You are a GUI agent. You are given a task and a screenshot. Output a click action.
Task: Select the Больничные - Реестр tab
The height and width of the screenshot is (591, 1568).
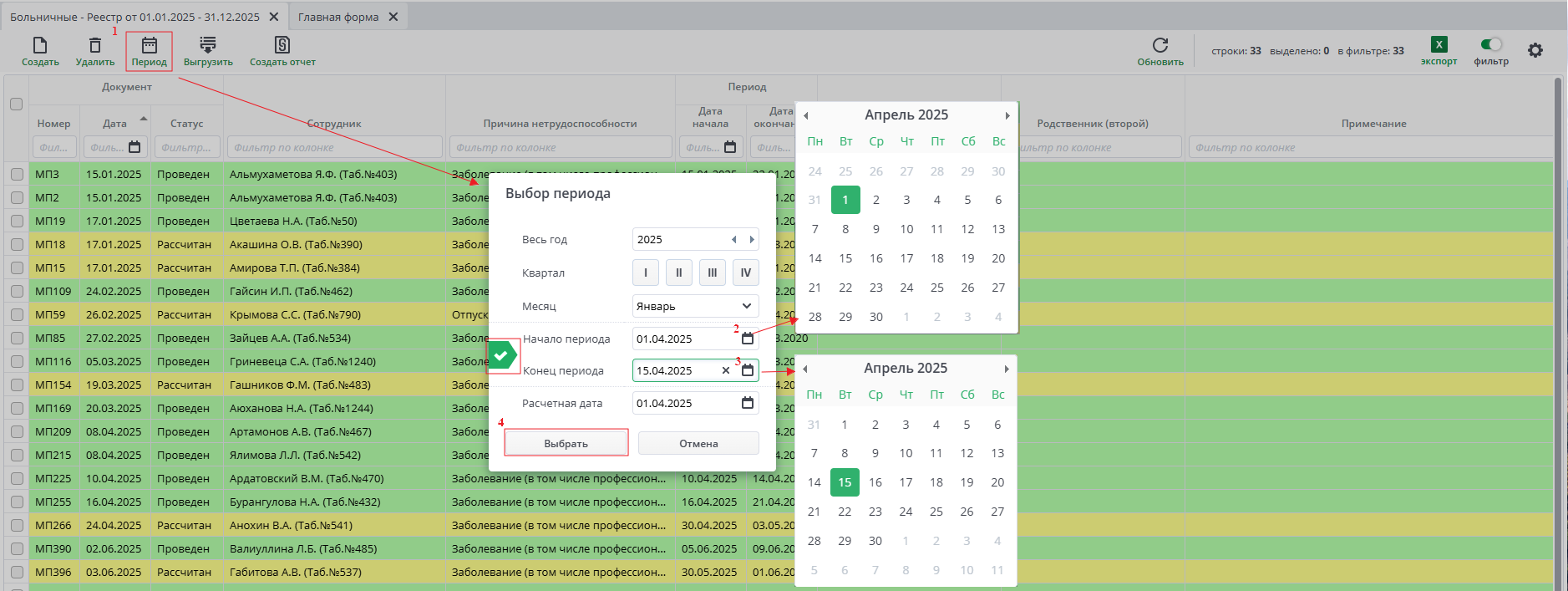(x=134, y=17)
